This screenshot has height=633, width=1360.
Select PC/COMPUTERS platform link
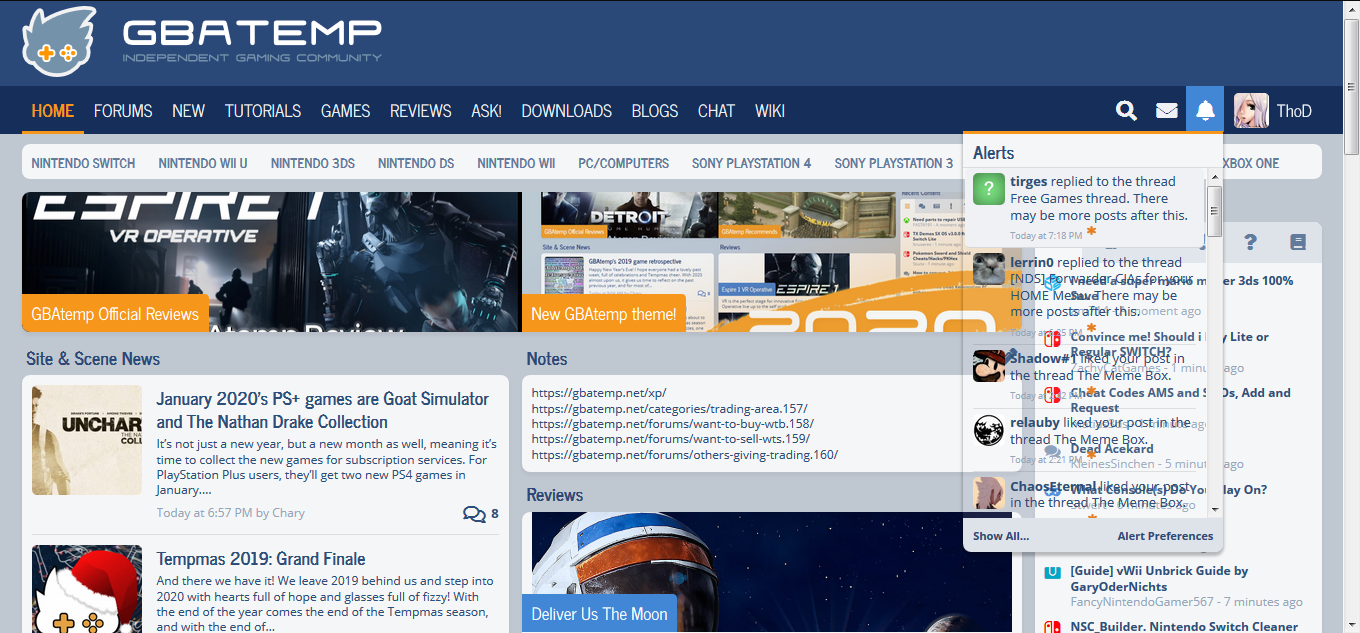624,163
